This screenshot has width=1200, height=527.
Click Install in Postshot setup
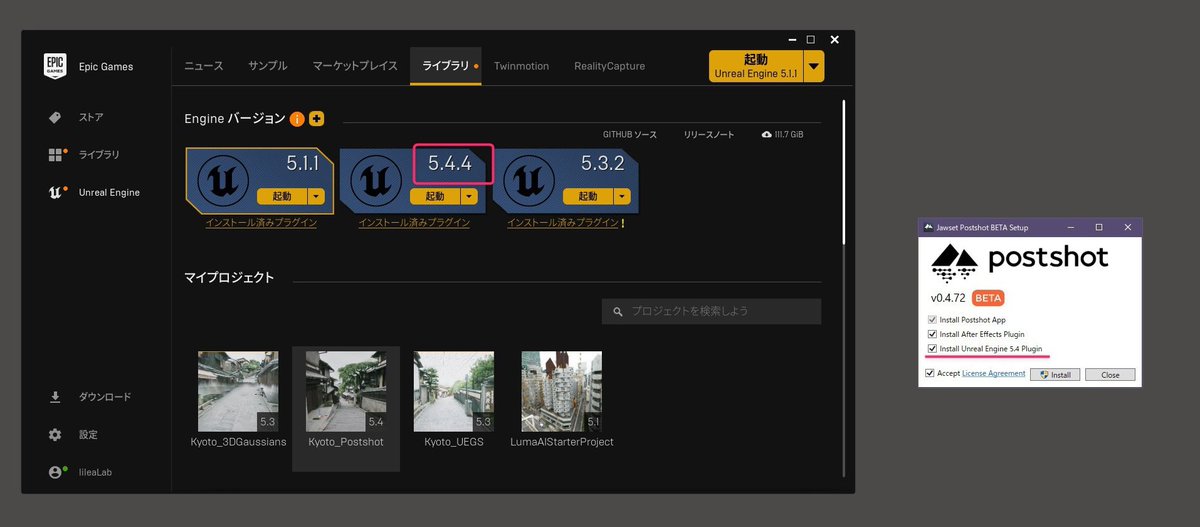1056,375
